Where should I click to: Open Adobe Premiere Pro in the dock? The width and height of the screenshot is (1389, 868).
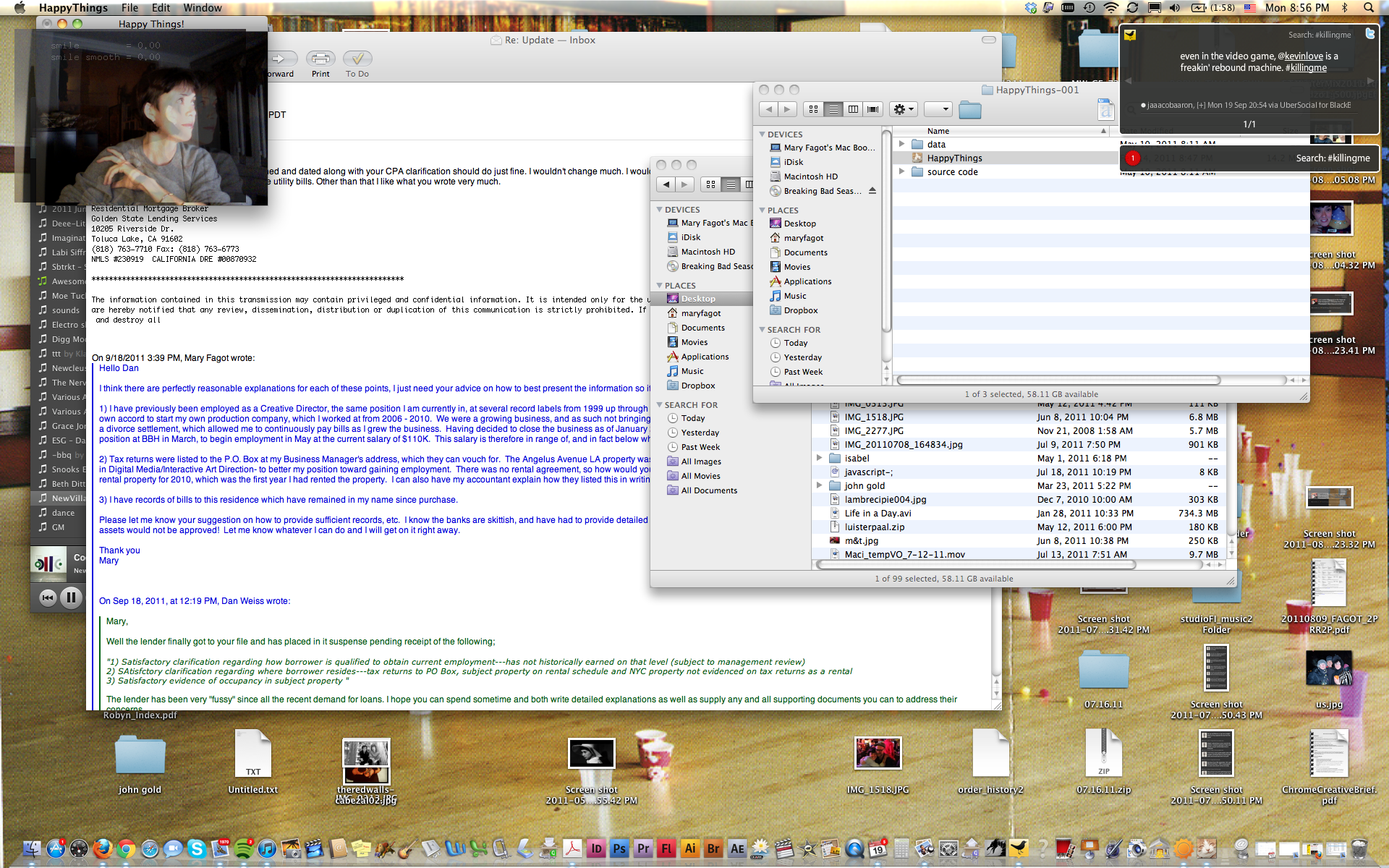tap(643, 848)
